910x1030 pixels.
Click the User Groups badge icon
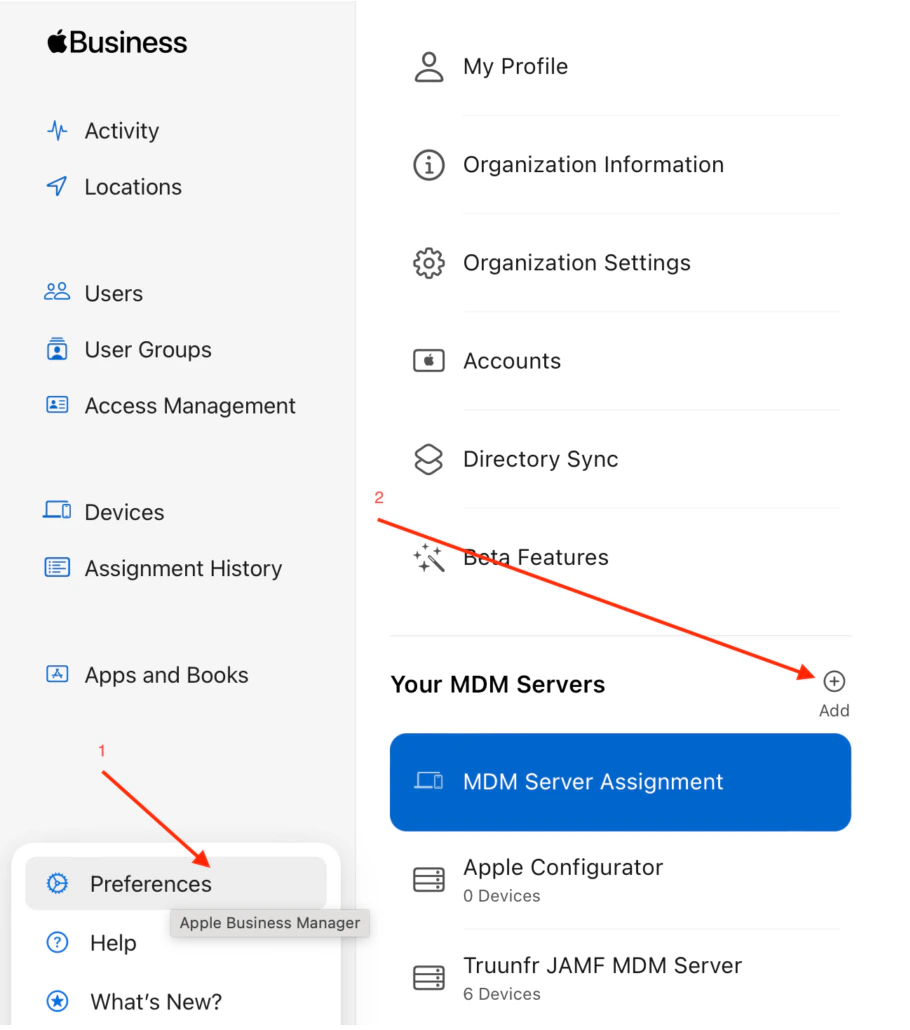tap(57, 349)
